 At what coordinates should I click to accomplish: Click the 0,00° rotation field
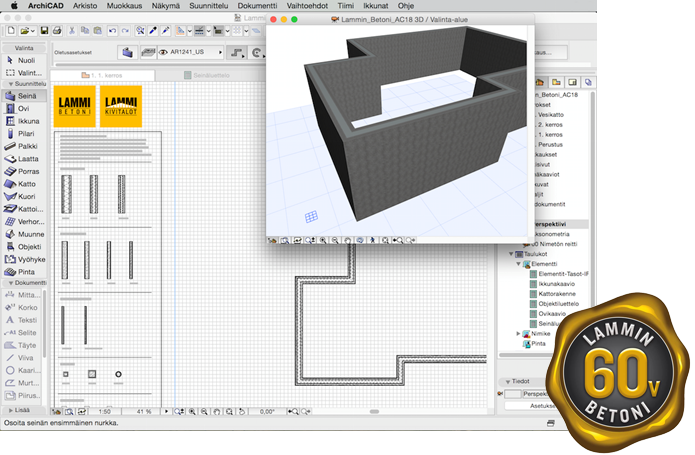click(267, 412)
